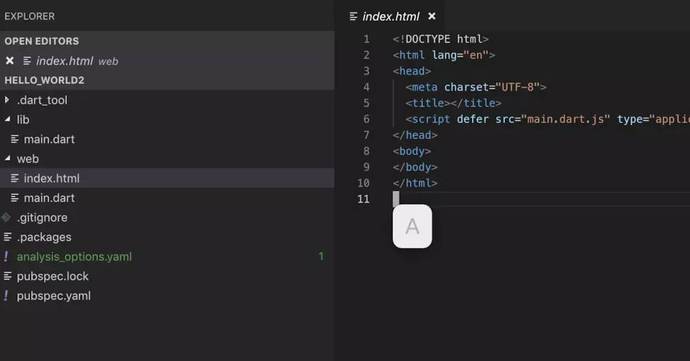Click the "main.dart.js" string in the code
Viewport: 690px width, 361px height.
click(565, 119)
